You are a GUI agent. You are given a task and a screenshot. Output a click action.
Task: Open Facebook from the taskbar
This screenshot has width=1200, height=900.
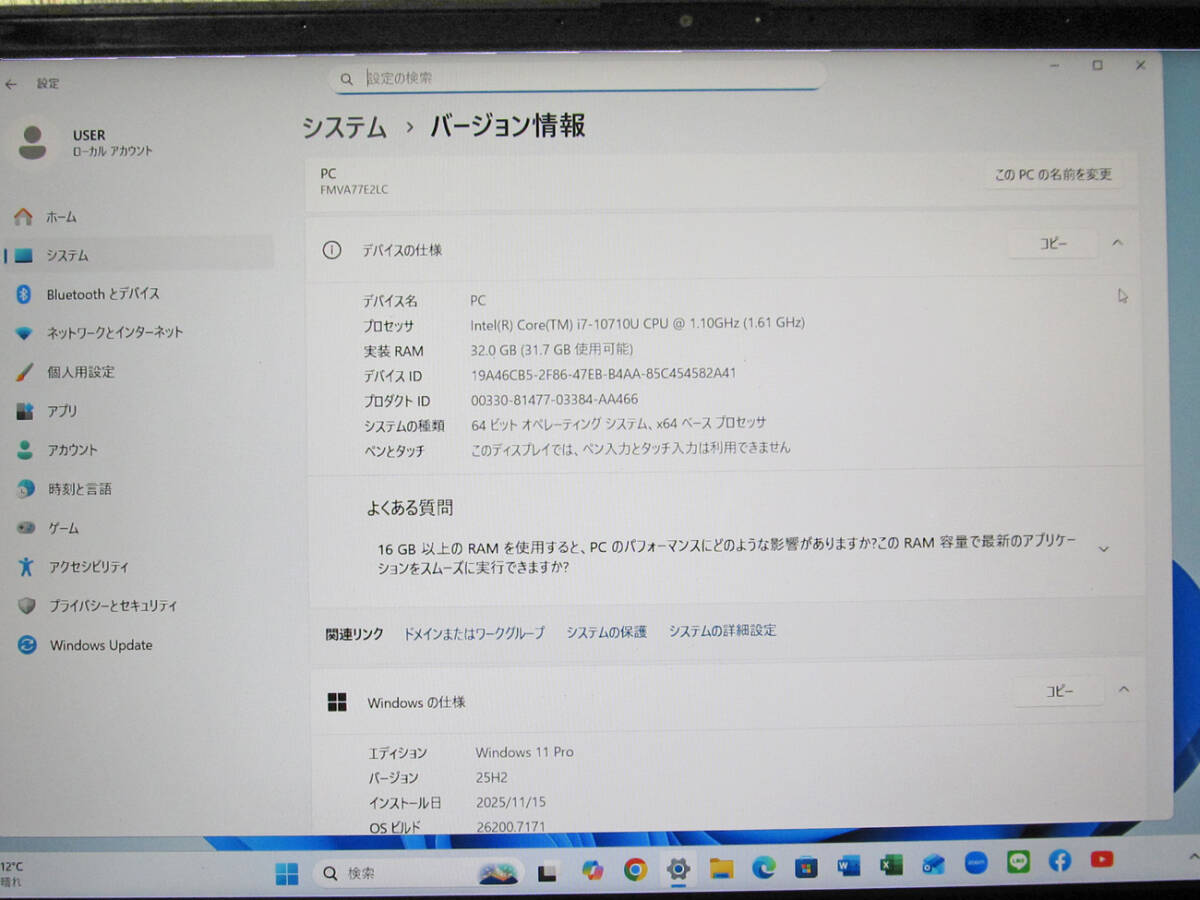[1060, 860]
